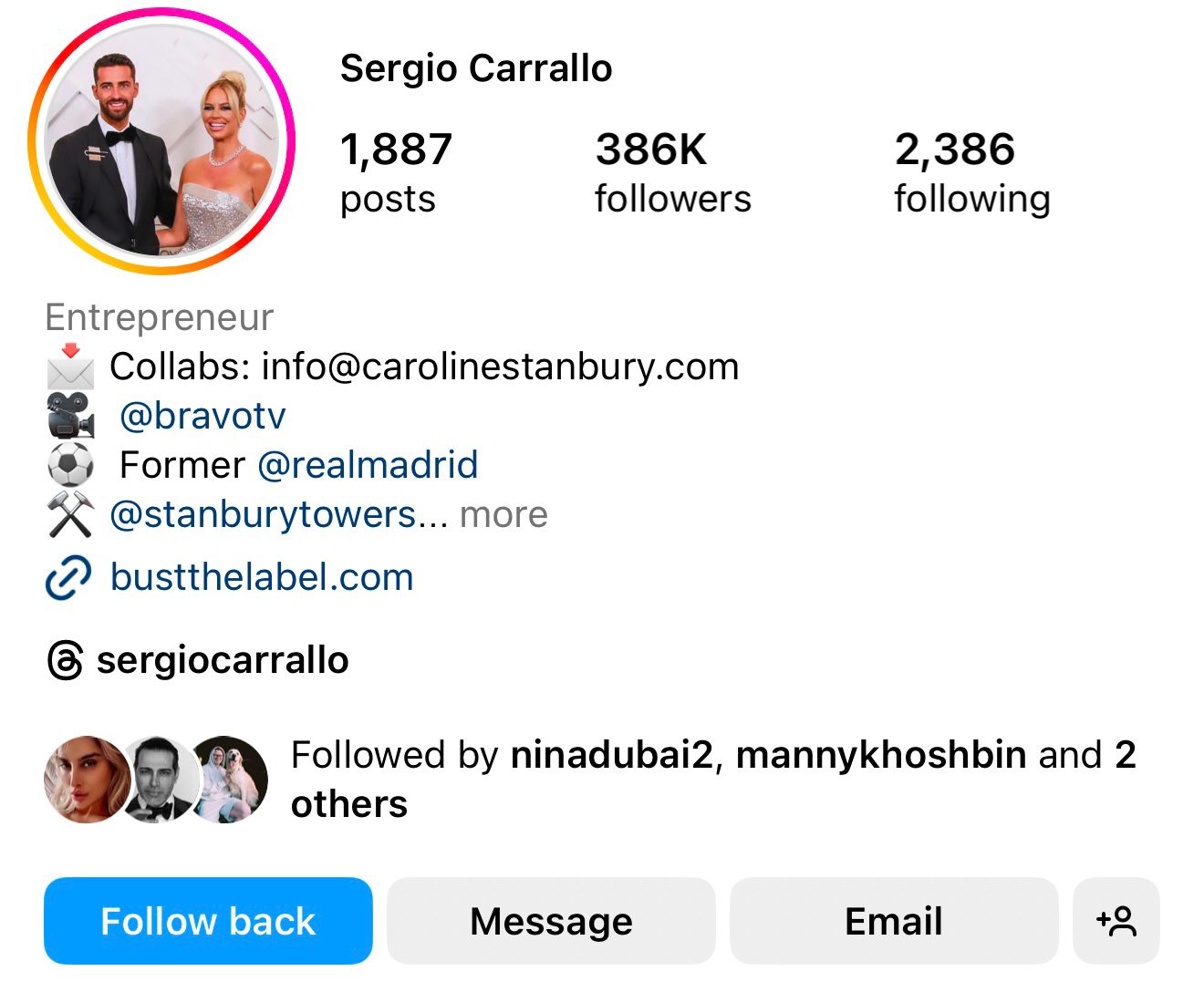
Task: Tap the add-person suggestion icon button
Action: [1116, 921]
